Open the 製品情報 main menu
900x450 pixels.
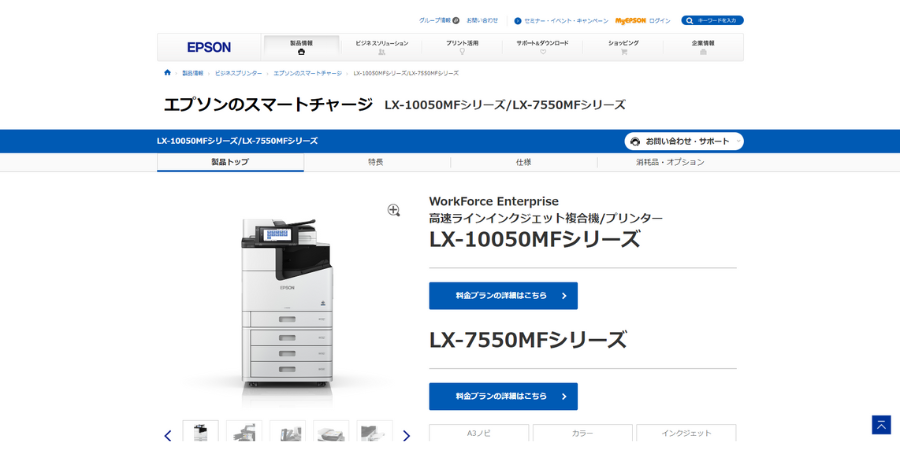coord(301,47)
